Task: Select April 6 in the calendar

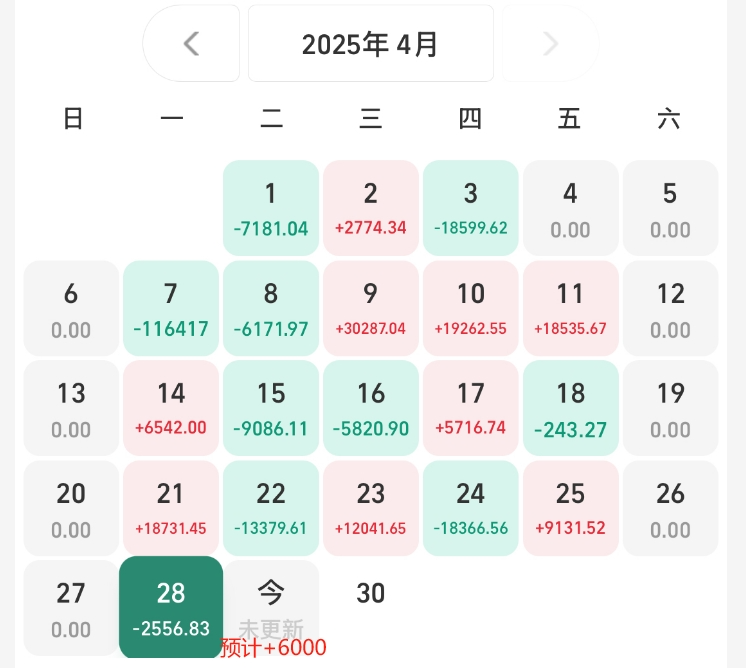Action: [x=71, y=308]
